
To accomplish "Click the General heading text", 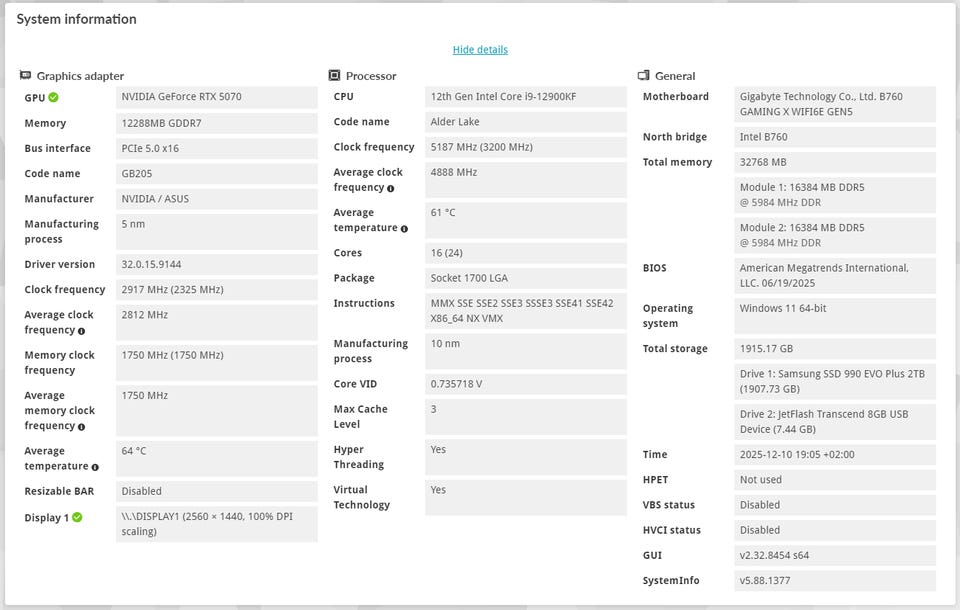I will pyautogui.click(x=675, y=76).
